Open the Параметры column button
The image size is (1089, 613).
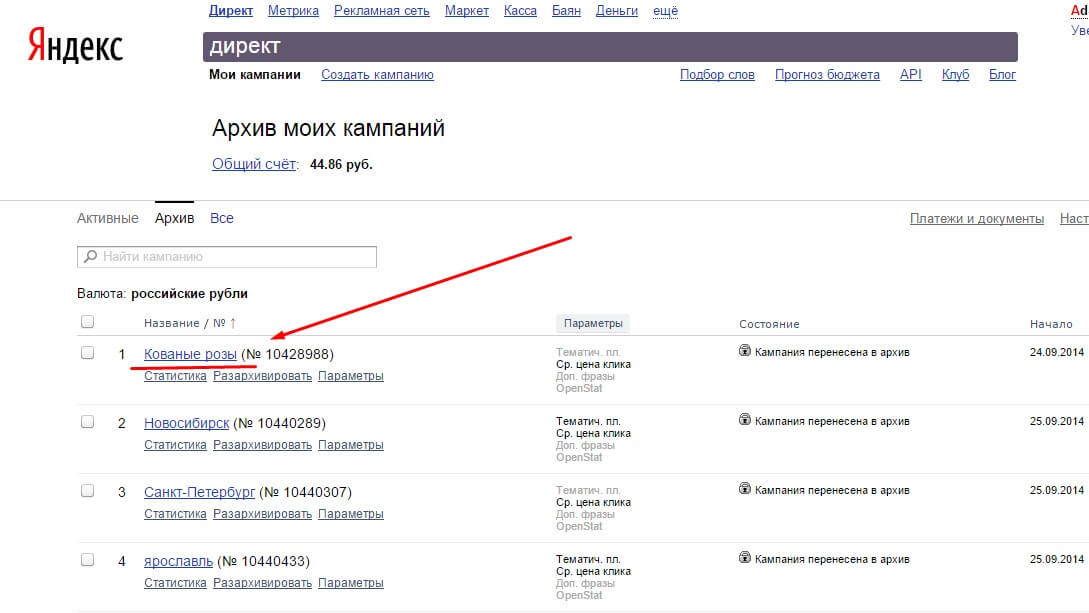(x=593, y=324)
